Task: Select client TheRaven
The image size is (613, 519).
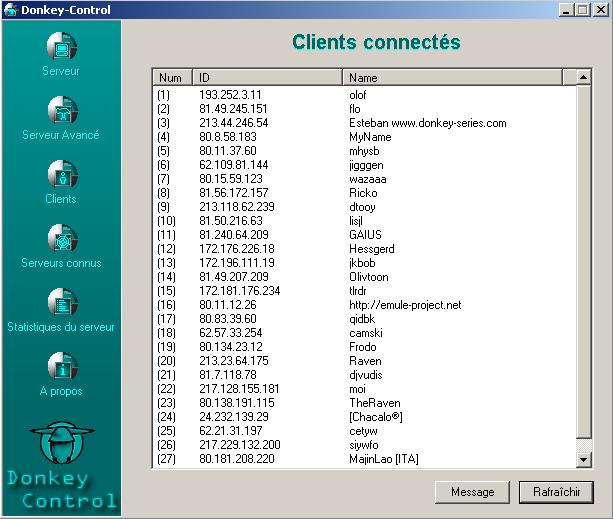Action: tap(364, 403)
